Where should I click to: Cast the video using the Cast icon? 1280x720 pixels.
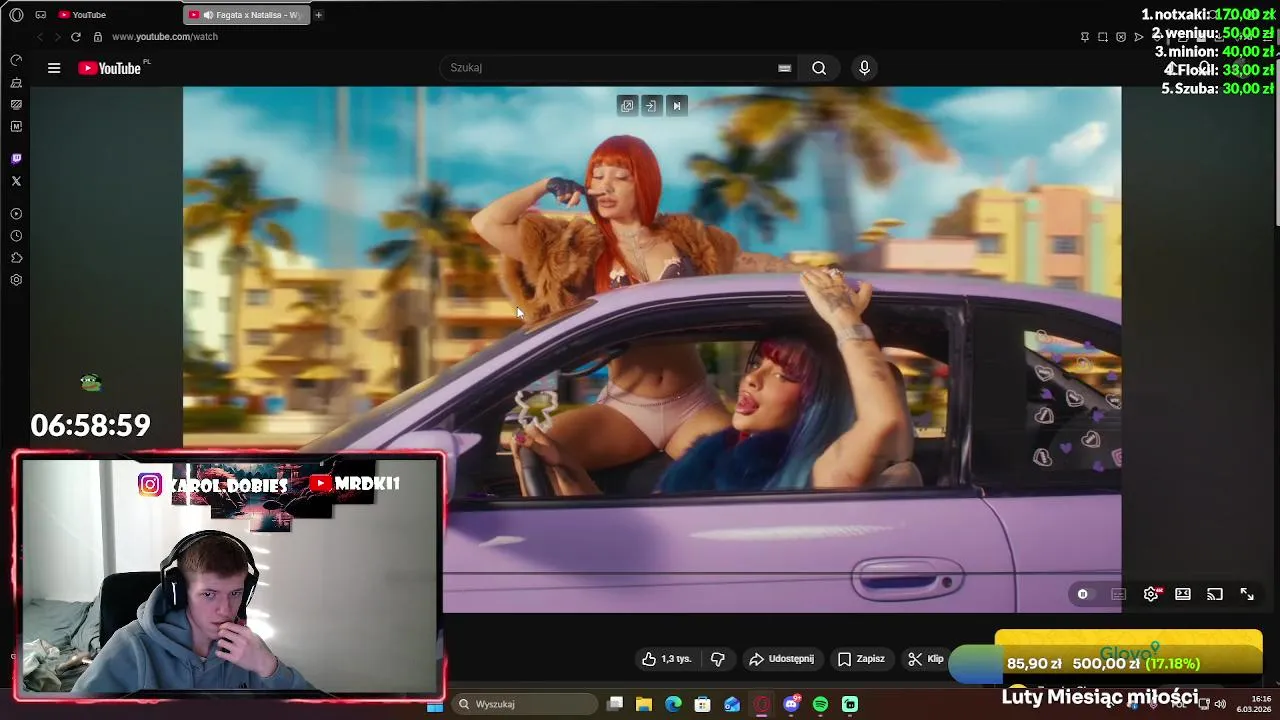point(1215,594)
